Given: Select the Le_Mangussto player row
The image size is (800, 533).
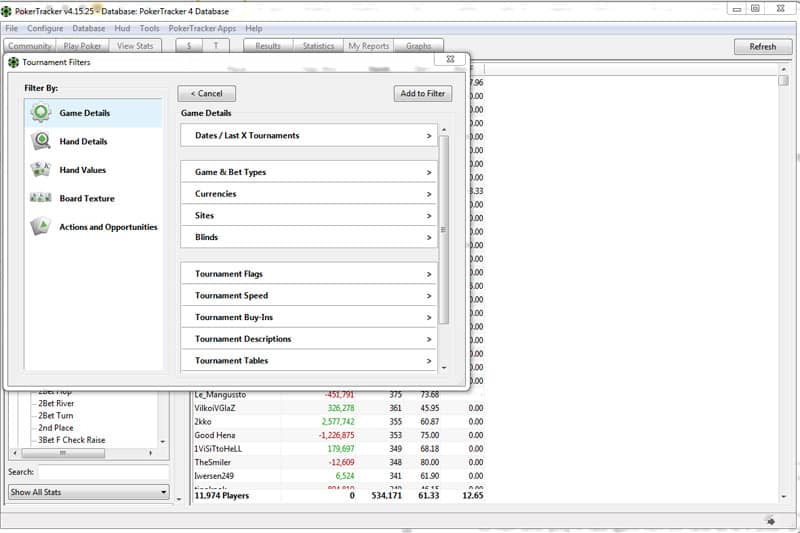Looking at the screenshot, I should [x=339, y=395].
